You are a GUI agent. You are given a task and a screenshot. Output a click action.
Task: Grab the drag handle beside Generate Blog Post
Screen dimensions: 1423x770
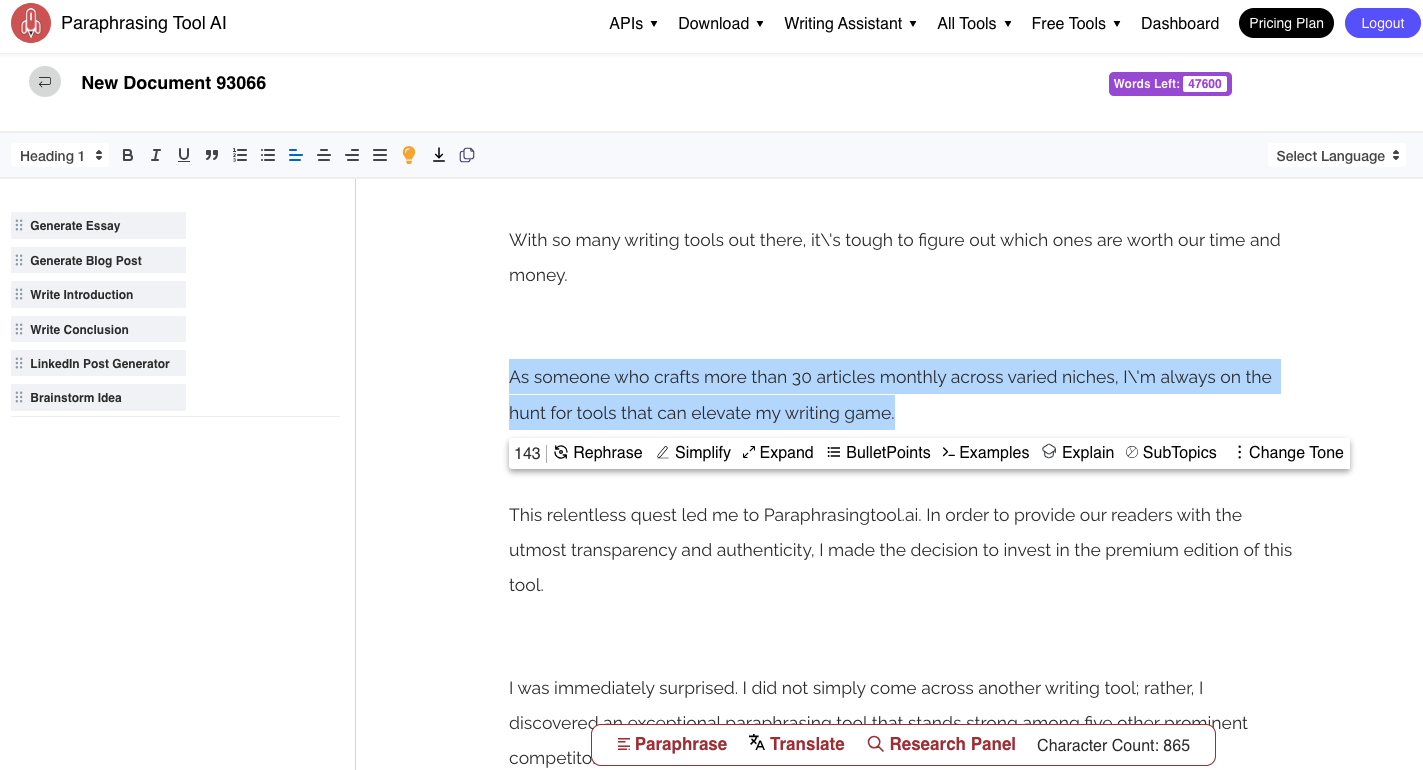click(x=19, y=260)
